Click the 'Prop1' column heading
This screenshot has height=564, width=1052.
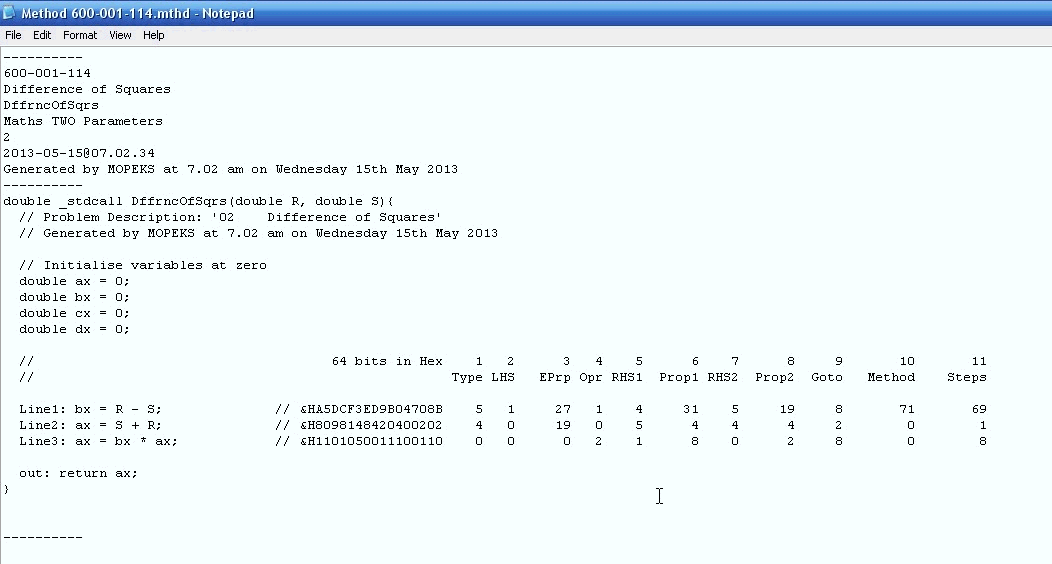[x=678, y=378]
